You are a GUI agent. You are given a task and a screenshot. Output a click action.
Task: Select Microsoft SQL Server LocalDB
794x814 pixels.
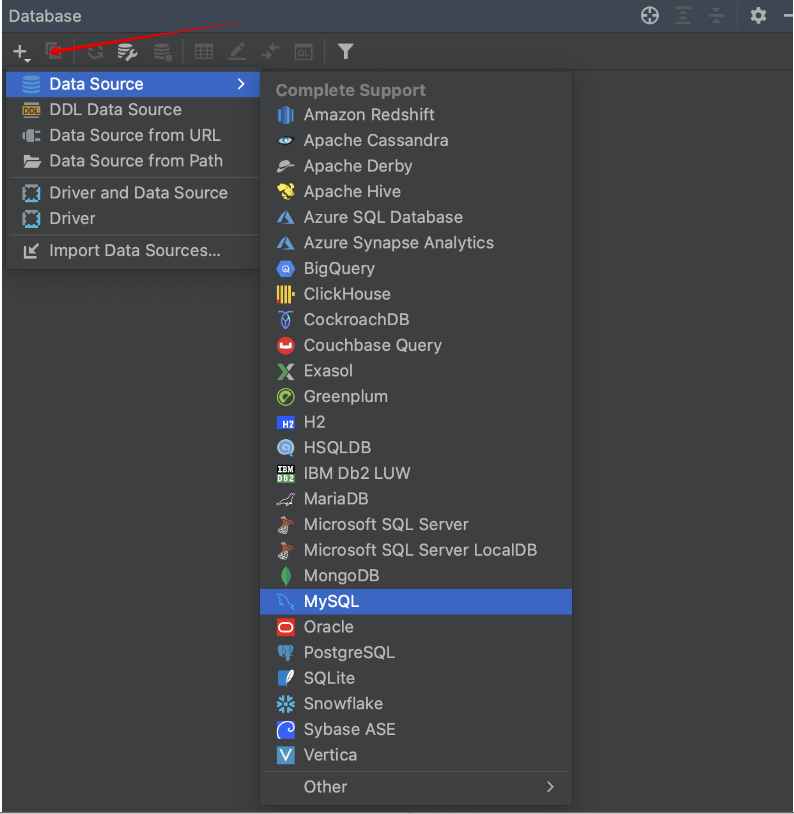[416, 550]
